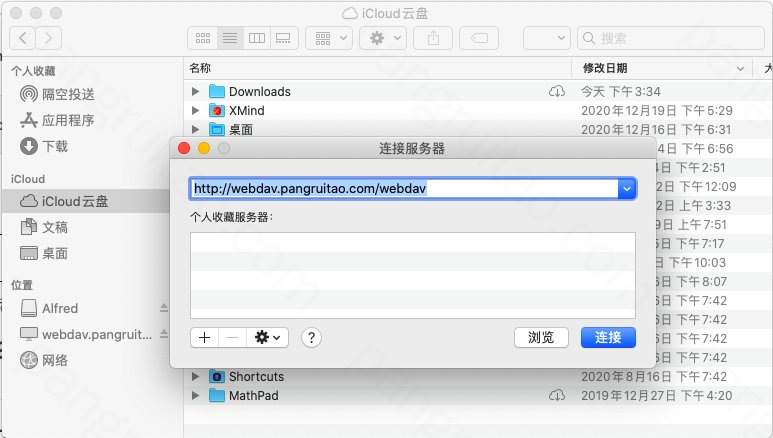This screenshot has height=438, width=773.
Task: Click the favorite servers list area
Action: point(413,275)
